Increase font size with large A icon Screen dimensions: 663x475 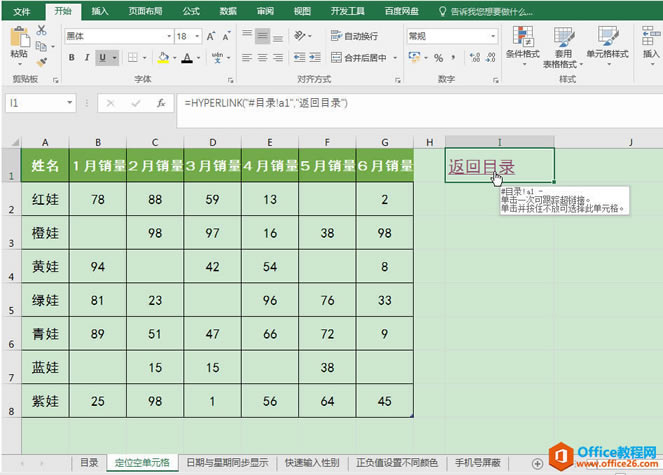[211, 36]
